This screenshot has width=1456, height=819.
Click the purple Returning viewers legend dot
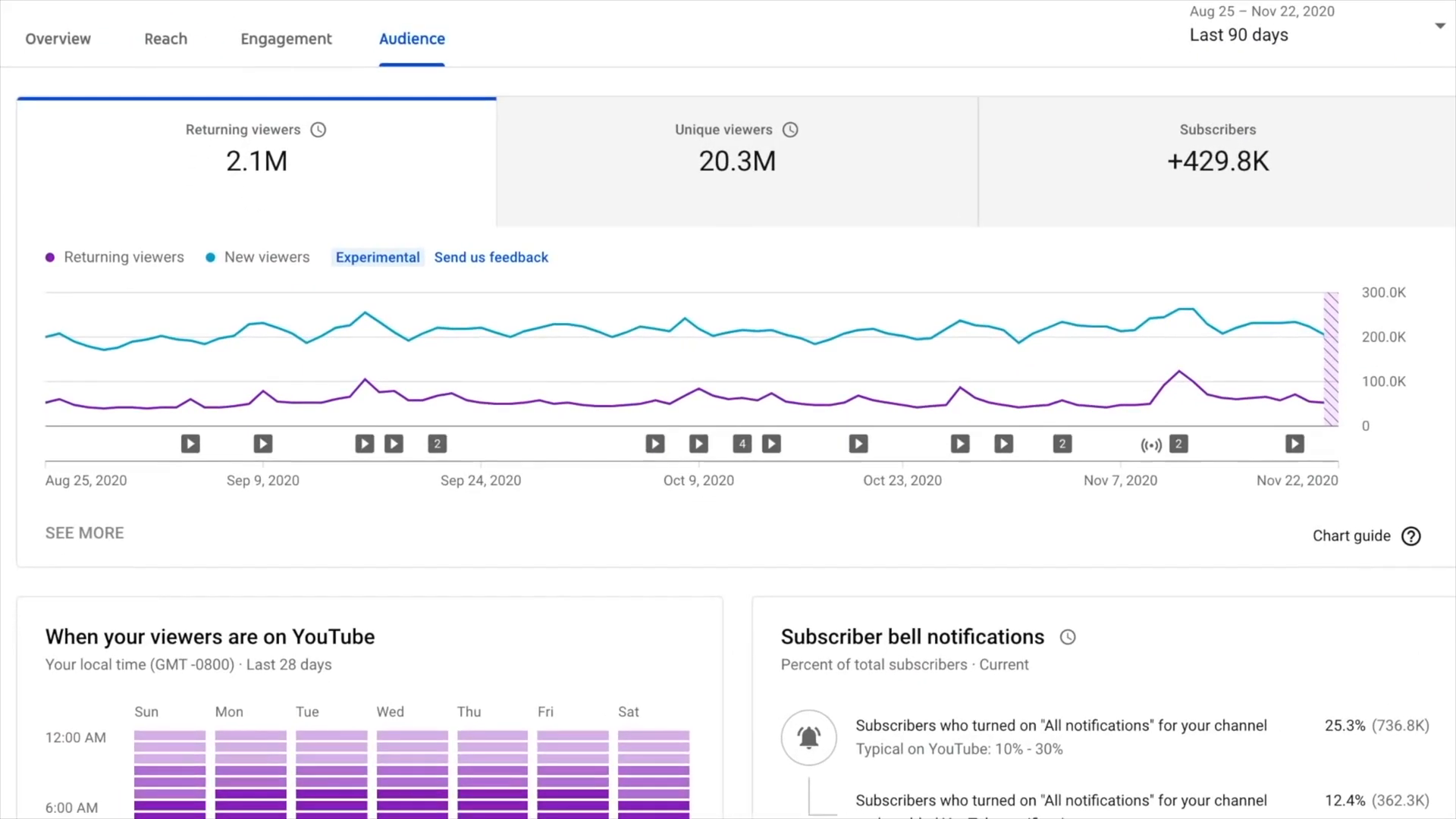click(x=50, y=257)
